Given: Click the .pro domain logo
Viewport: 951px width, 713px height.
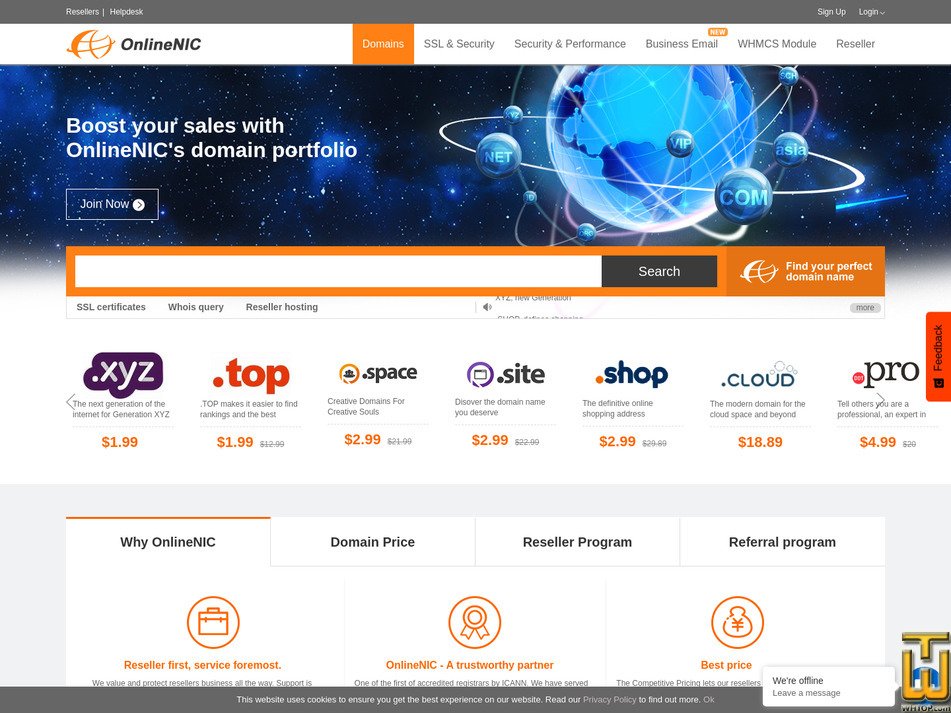Looking at the screenshot, I should point(886,374).
